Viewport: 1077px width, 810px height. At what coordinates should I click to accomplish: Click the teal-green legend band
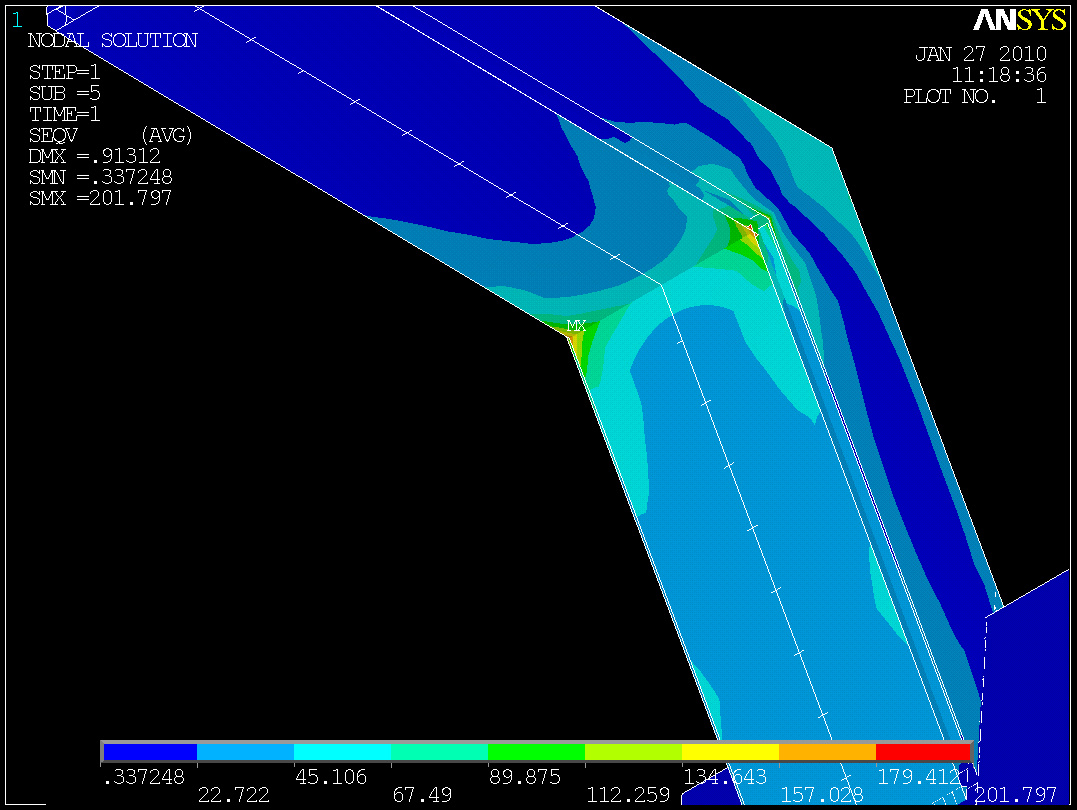(x=440, y=752)
